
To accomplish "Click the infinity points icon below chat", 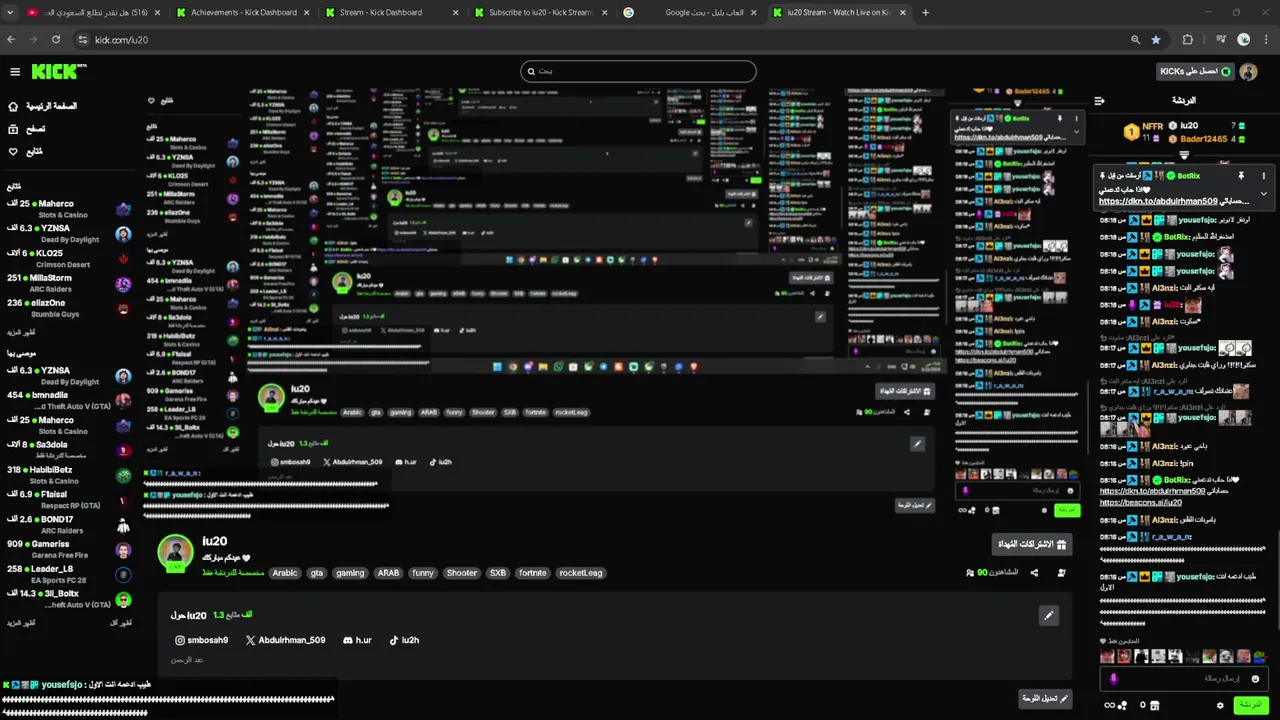I will [x=1110, y=705].
